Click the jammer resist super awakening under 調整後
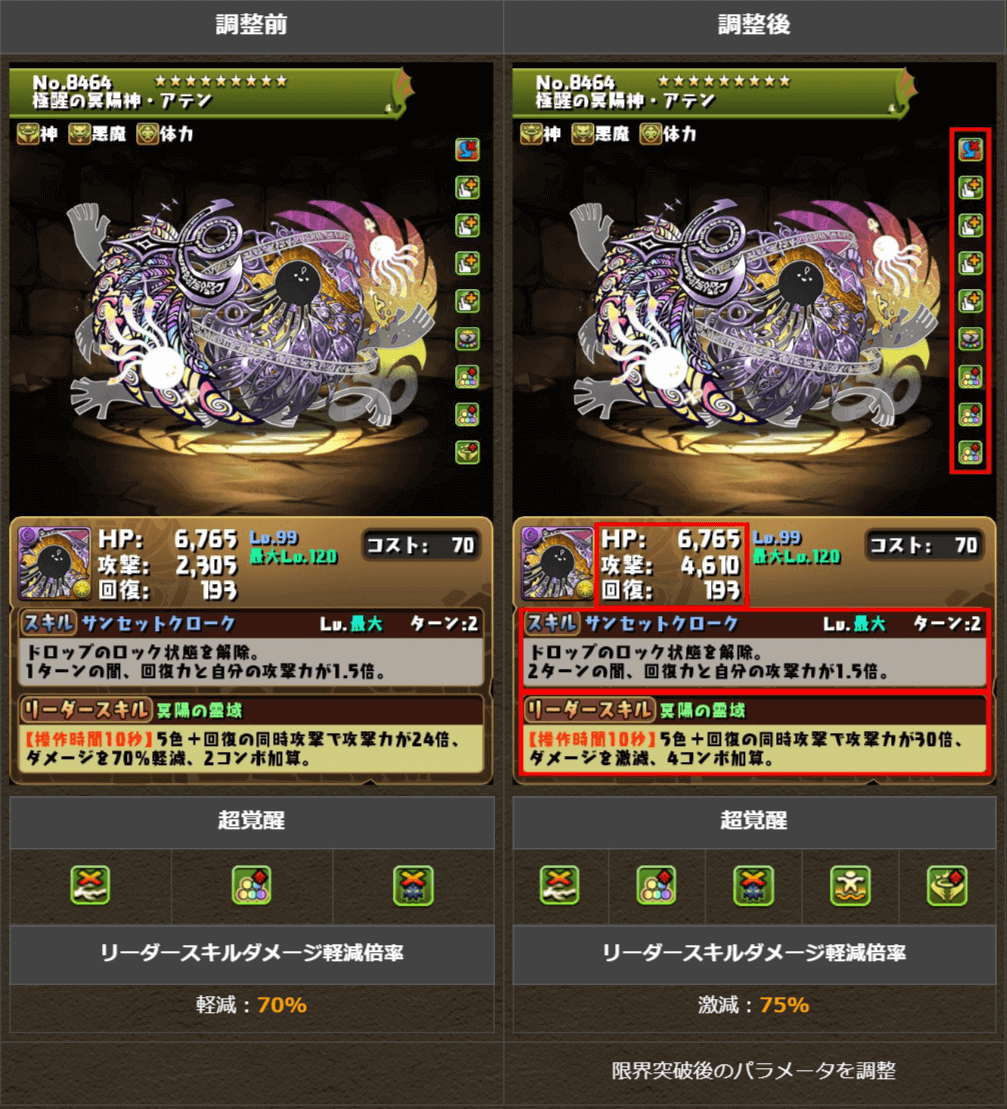Viewport: 1007px width, 1109px height. 753,885
